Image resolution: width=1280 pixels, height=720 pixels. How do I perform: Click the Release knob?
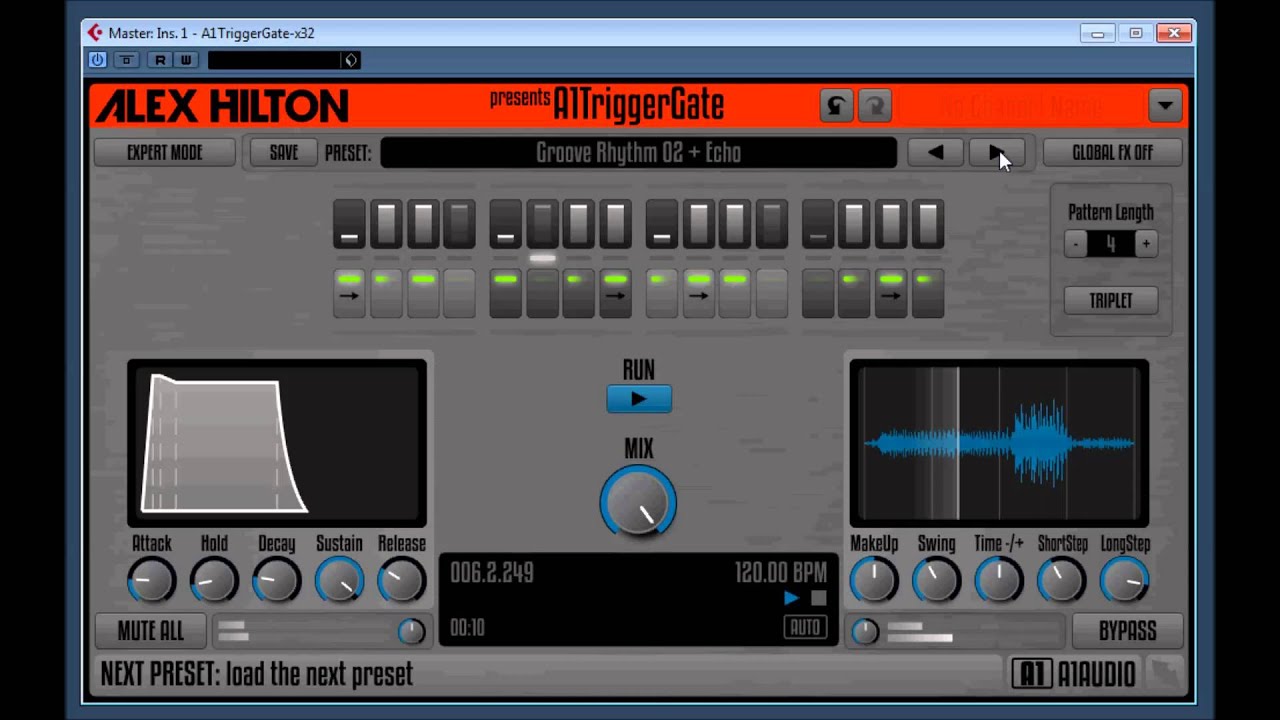click(x=401, y=580)
